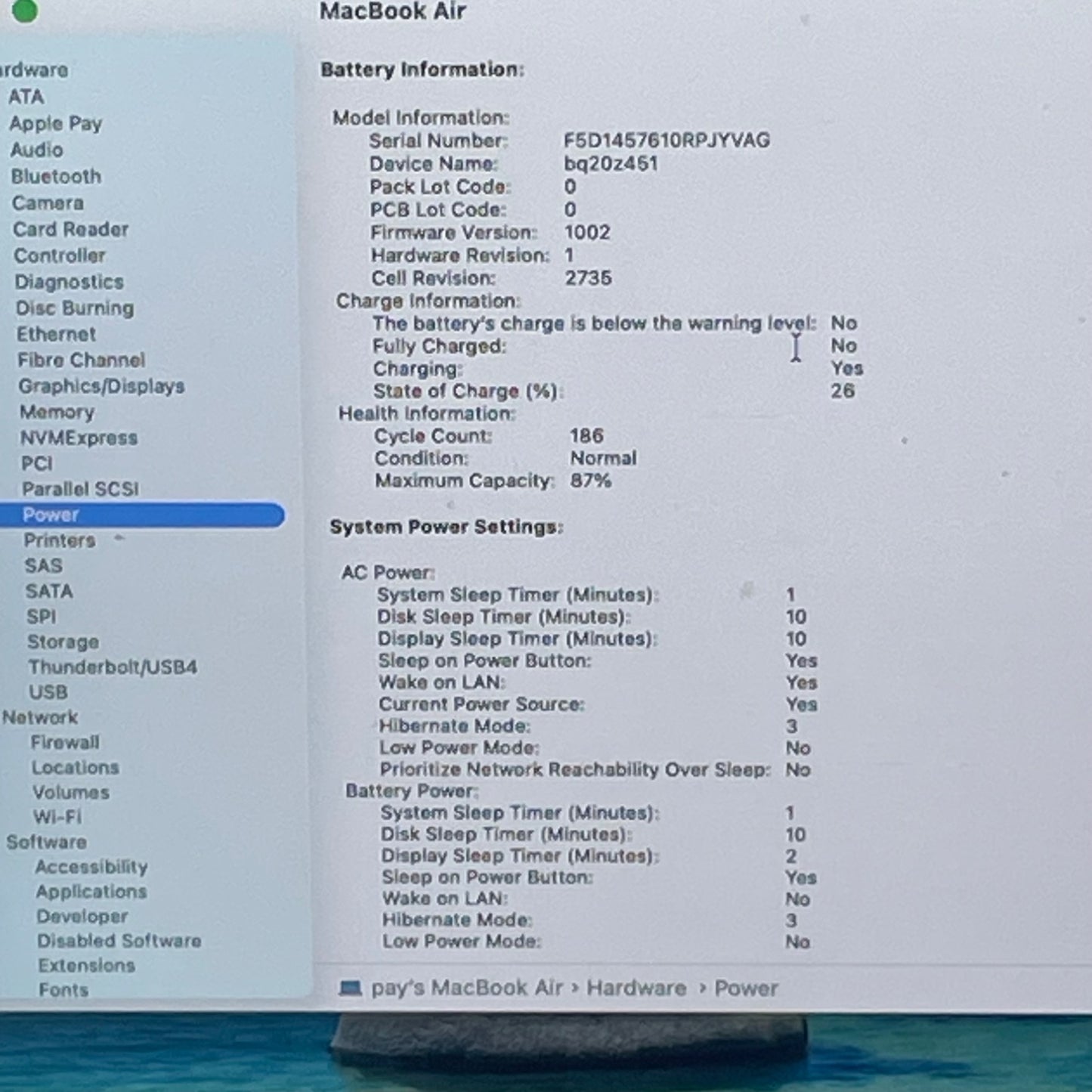Viewport: 1092px width, 1092px height.
Task: Select Locations under Network
Action: coord(76,767)
